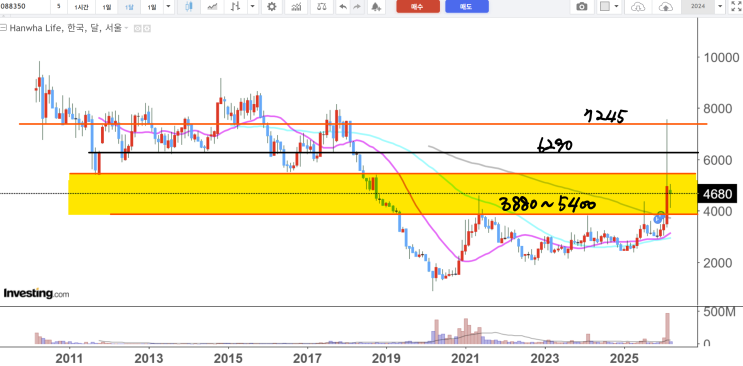Expand the interval list arrow

[x=169, y=7]
